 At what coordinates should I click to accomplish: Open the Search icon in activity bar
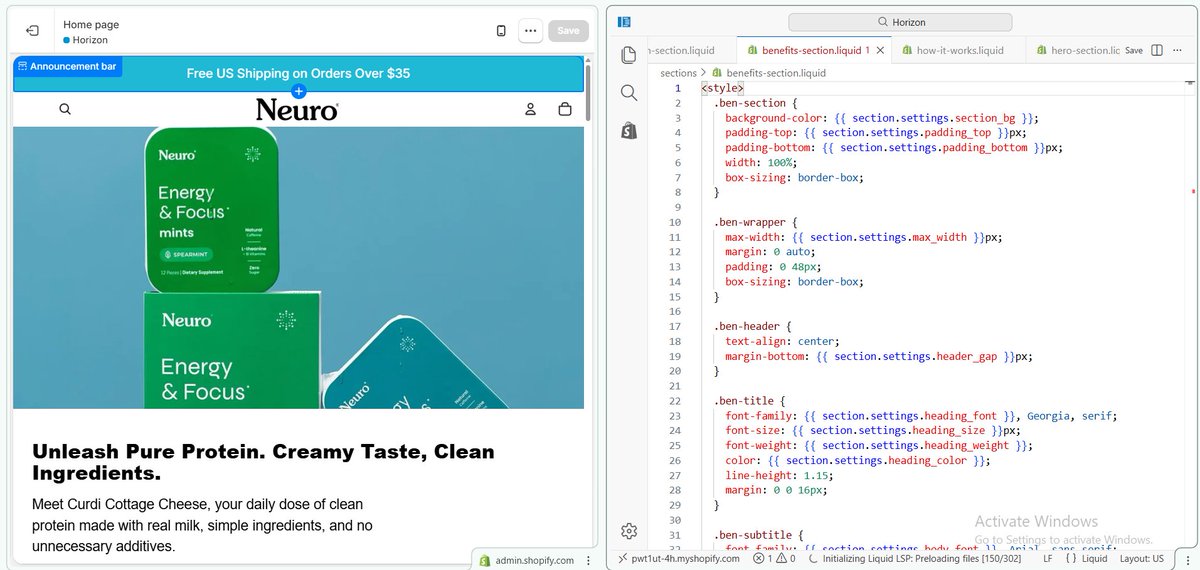point(629,93)
